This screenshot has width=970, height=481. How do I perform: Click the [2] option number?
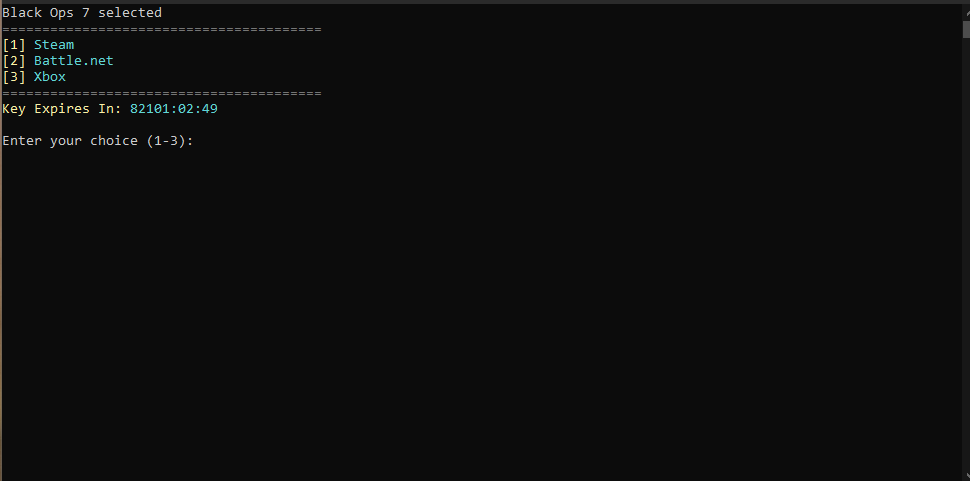tap(14, 61)
